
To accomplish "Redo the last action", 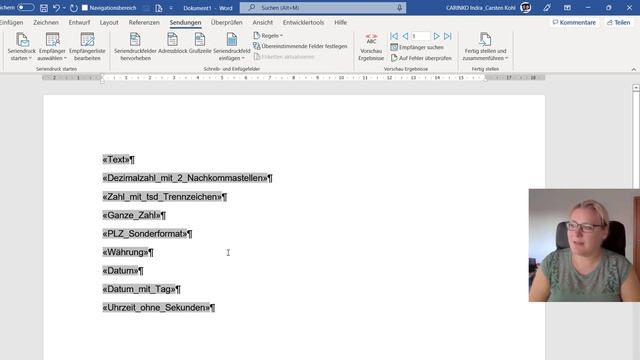I will [x=73, y=8].
